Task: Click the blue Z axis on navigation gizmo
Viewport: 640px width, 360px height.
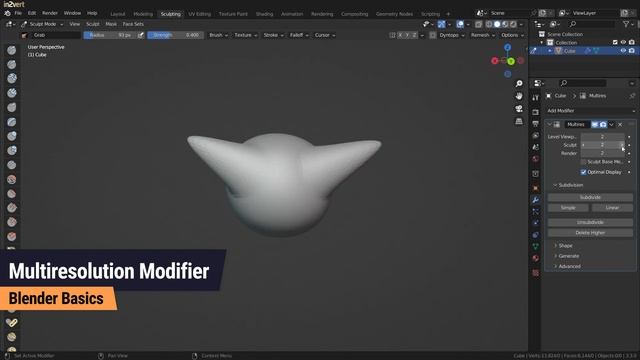Action: [x=507, y=48]
